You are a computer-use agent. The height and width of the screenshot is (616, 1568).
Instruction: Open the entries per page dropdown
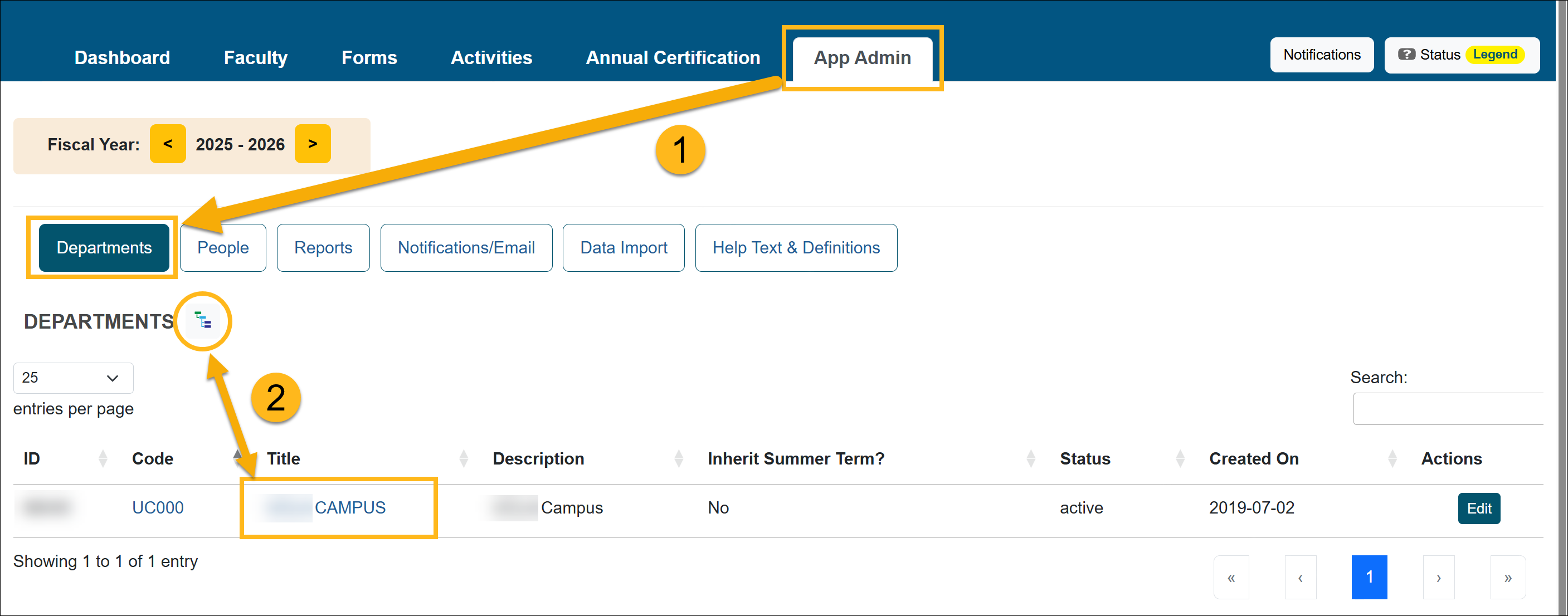coord(73,378)
